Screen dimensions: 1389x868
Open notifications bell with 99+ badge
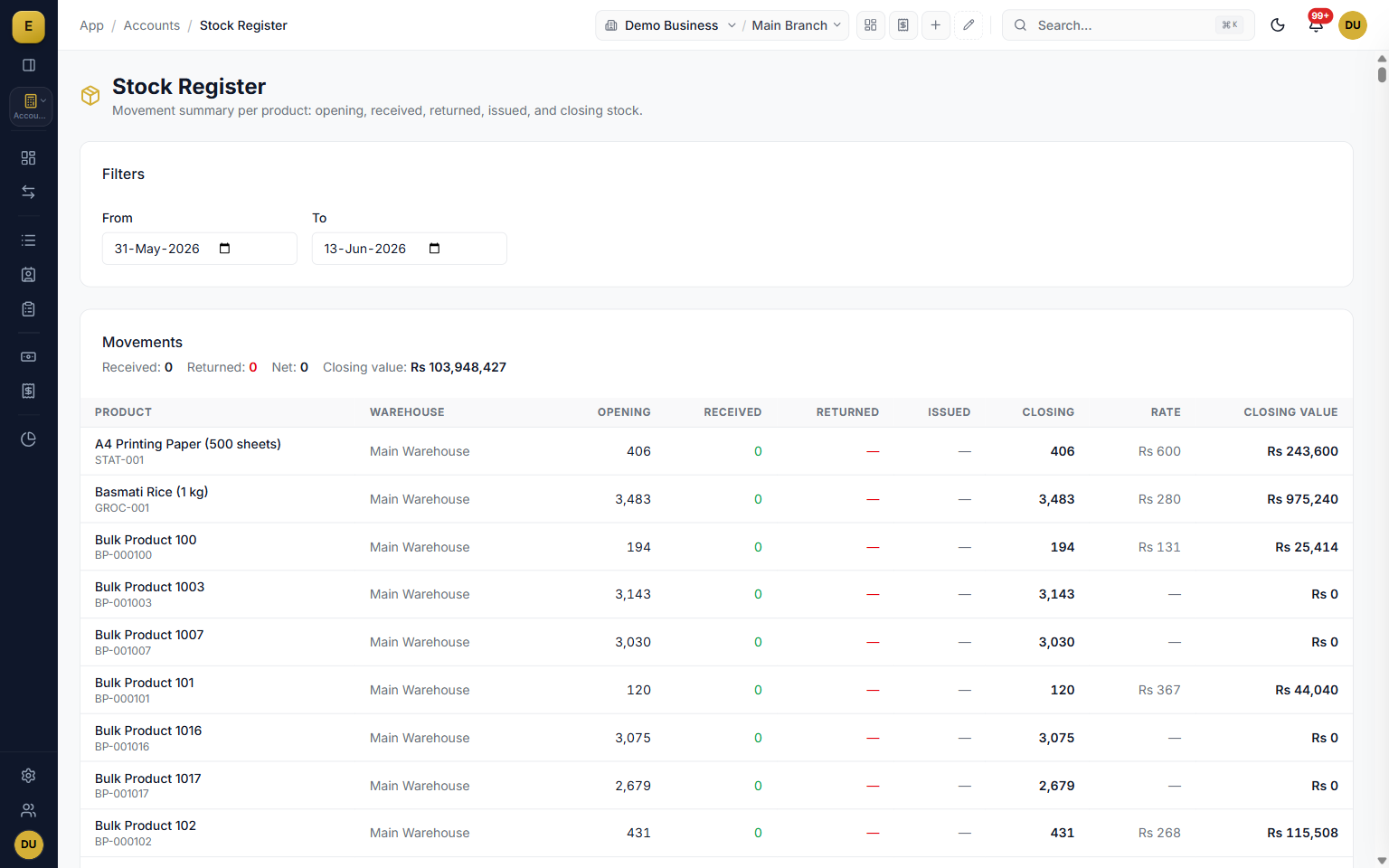(1316, 25)
